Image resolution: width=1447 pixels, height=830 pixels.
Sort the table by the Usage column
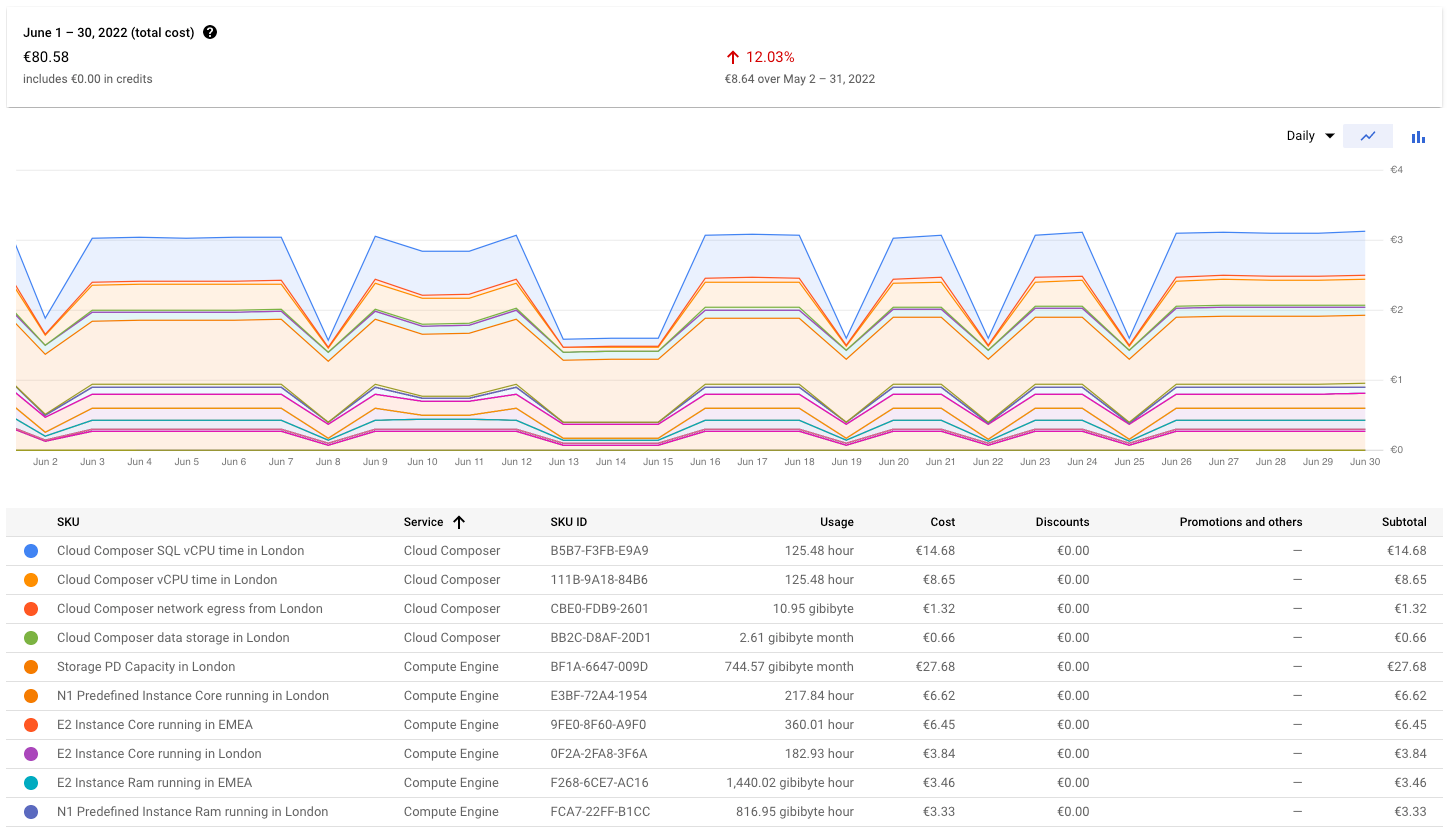point(836,521)
